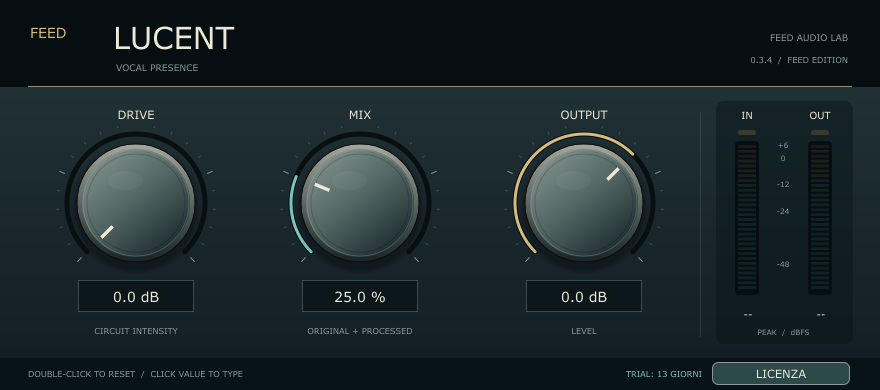Click the LEVEL caption under Output
Viewport: 880px width, 390px height.
click(x=584, y=331)
